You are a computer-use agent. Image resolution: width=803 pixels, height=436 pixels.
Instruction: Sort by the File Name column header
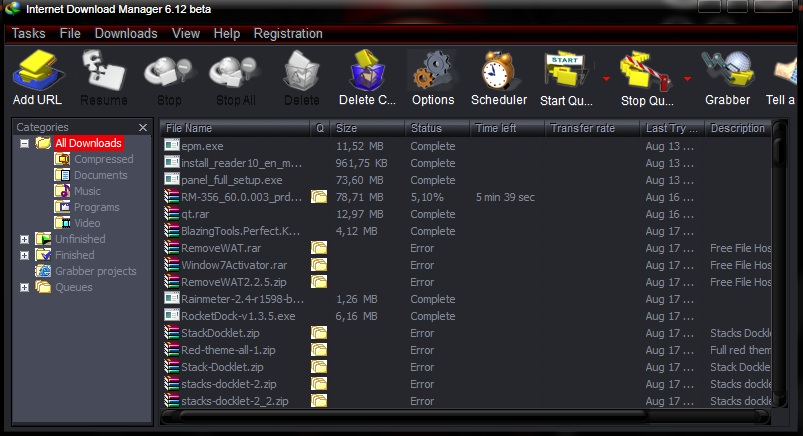(x=235, y=128)
